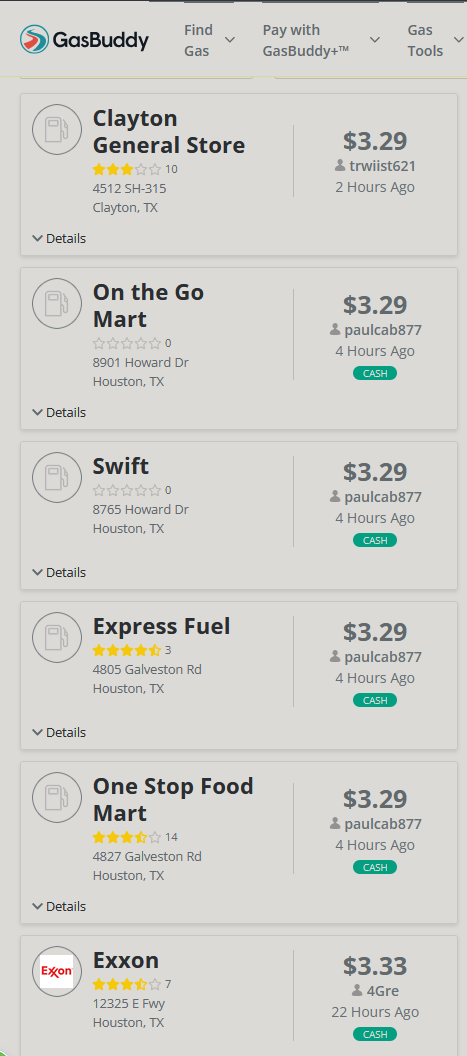Expand Details for Clayton General Store
The image size is (467, 1056).
pyautogui.click(x=59, y=238)
